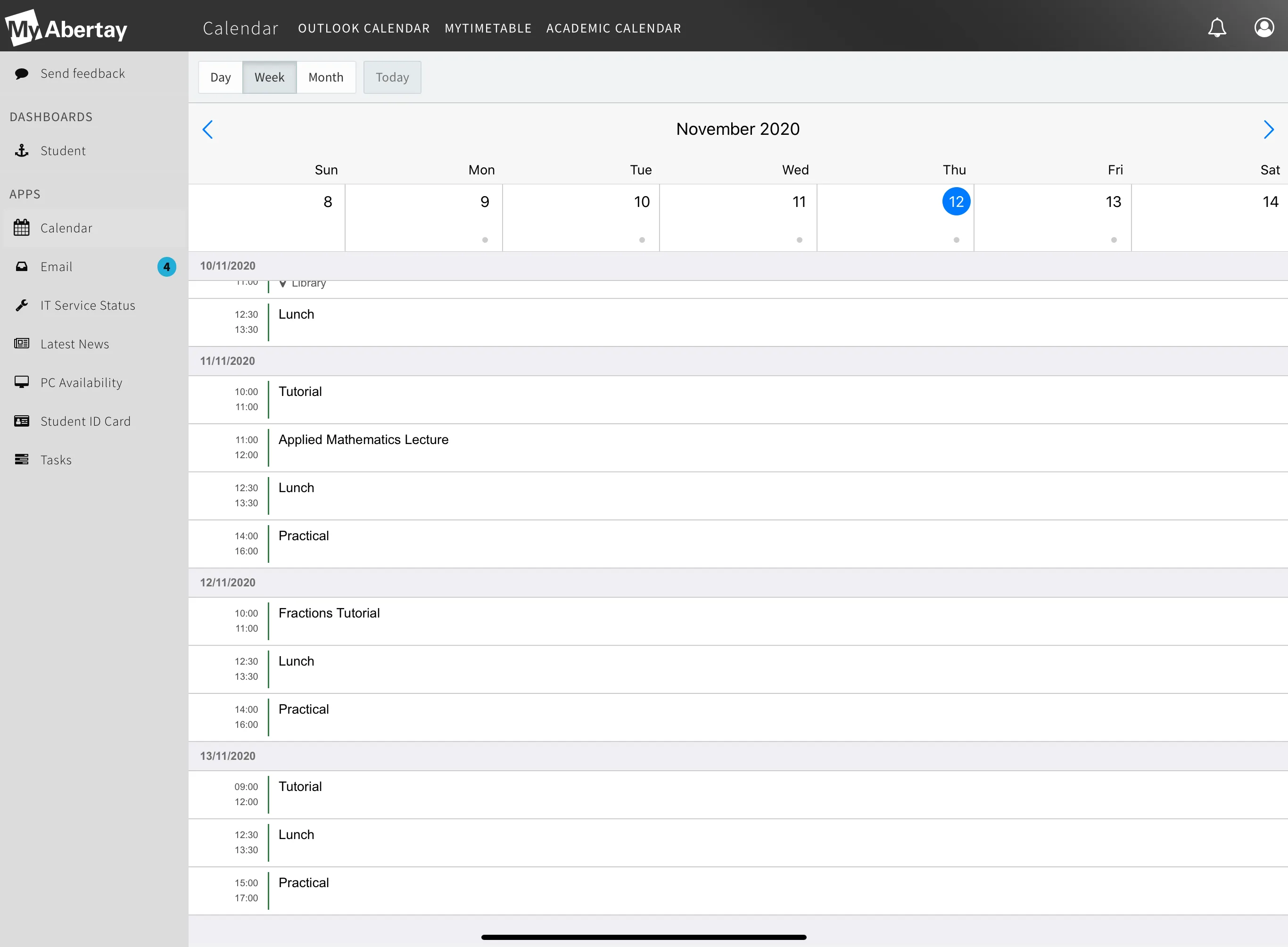The image size is (1288, 947).
Task: Open Lunch event under 10/11/2020
Action: [x=738, y=322]
